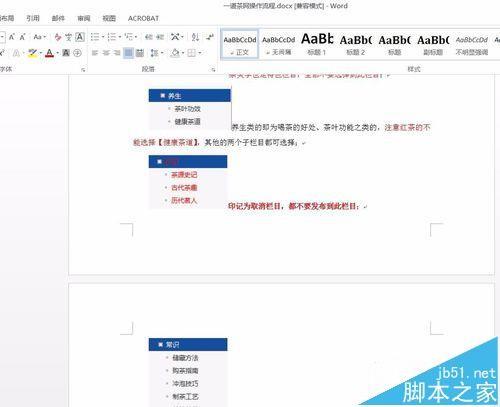The image size is (500, 407).
Task: Open the Change Case (Aa) menu
Action: point(39,37)
